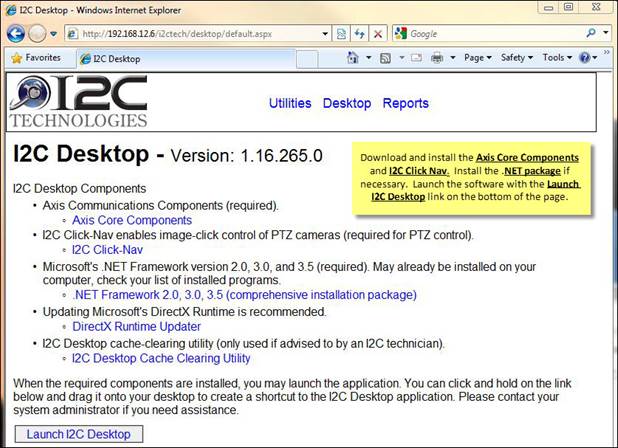The height and width of the screenshot is (448, 618).
Task: Expand the Help dropdown arrow
Action: tap(595, 58)
